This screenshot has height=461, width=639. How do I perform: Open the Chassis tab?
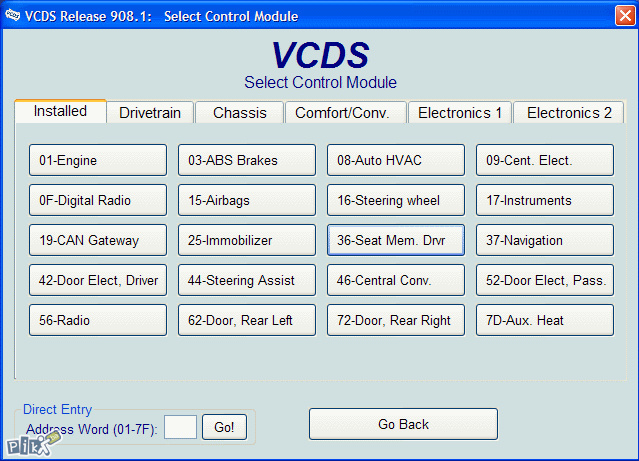(240, 112)
